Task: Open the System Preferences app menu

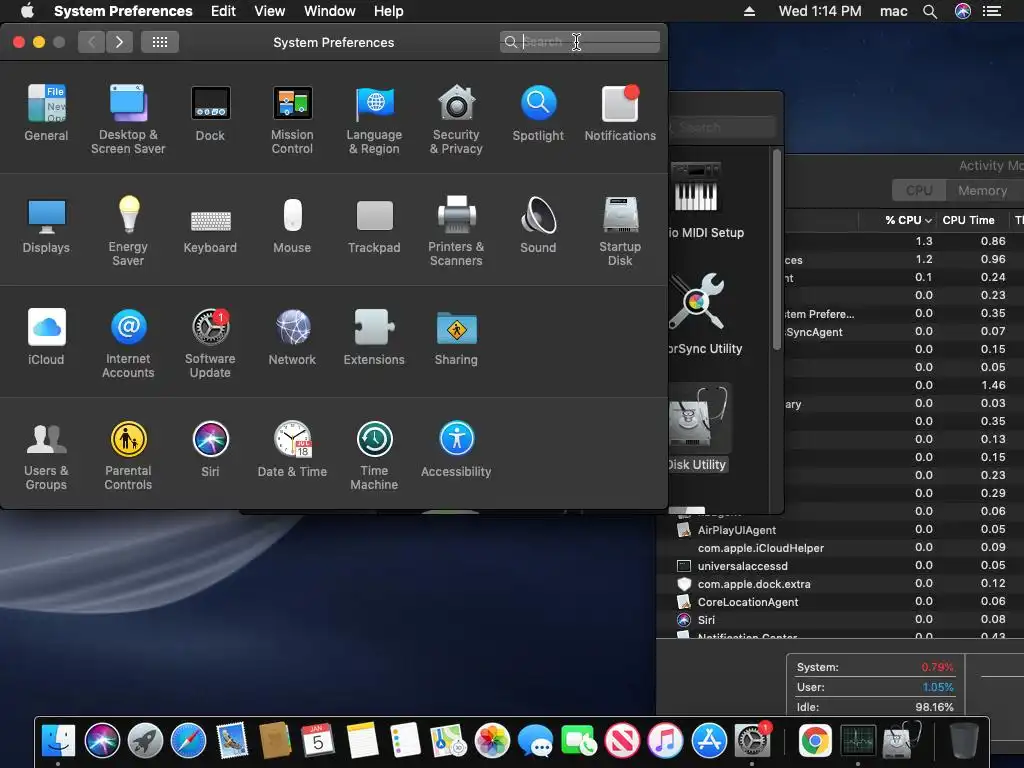Action: (x=123, y=11)
